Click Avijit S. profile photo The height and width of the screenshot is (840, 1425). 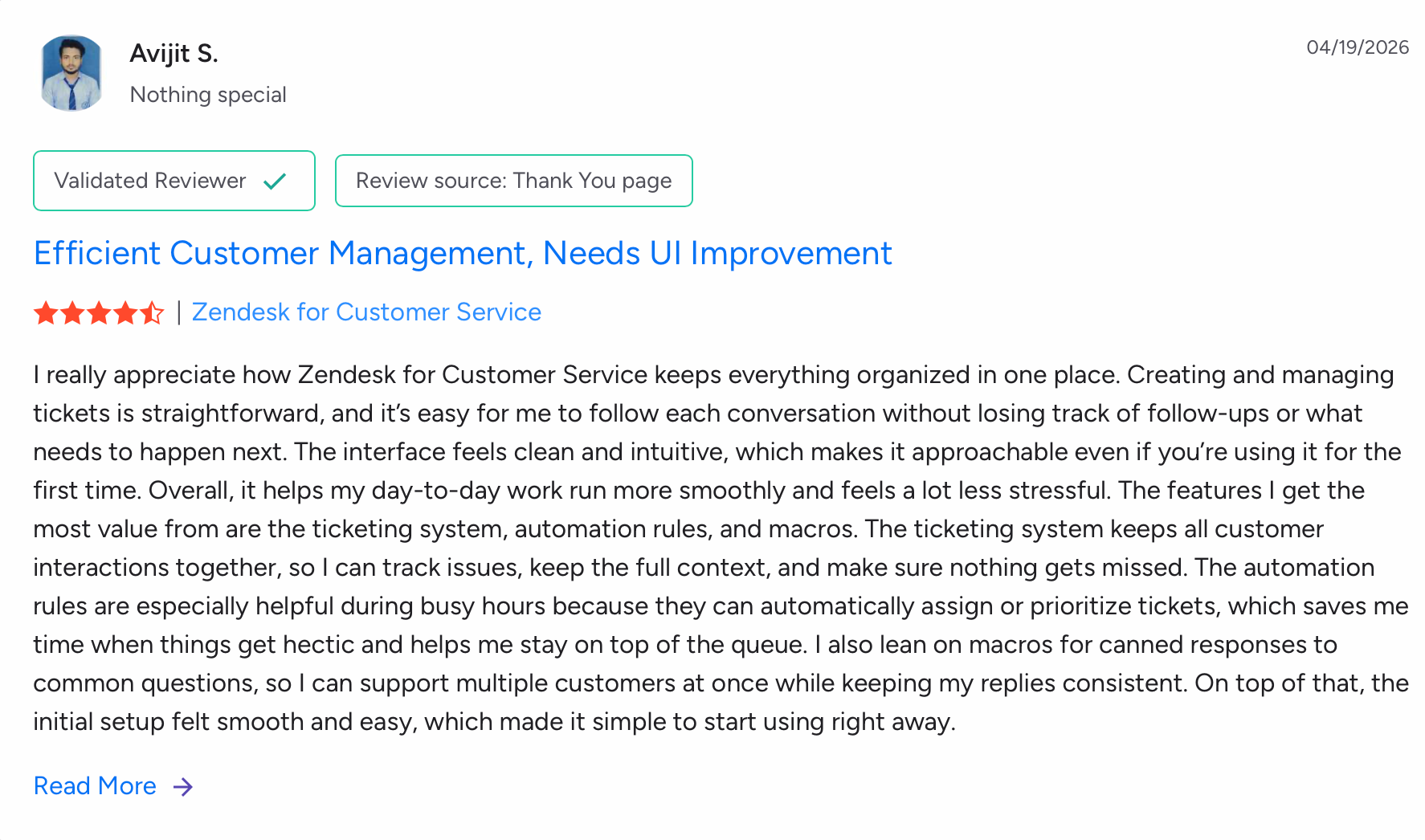click(x=71, y=73)
